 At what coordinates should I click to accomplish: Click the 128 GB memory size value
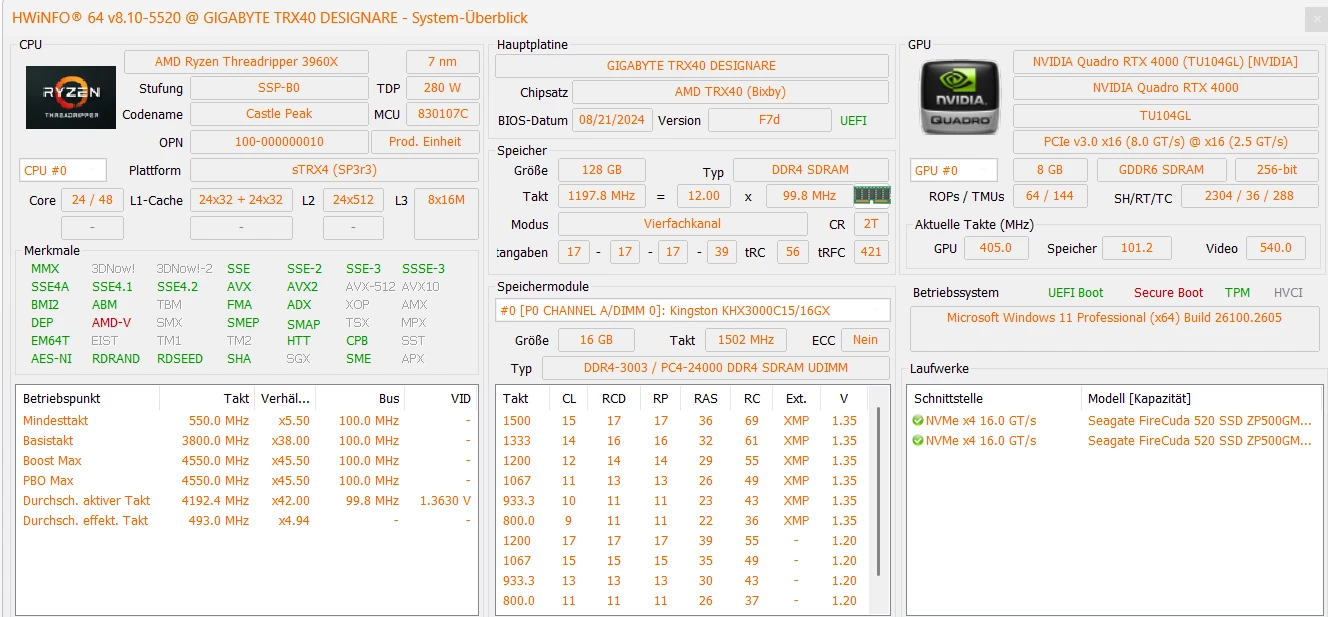click(x=601, y=171)
